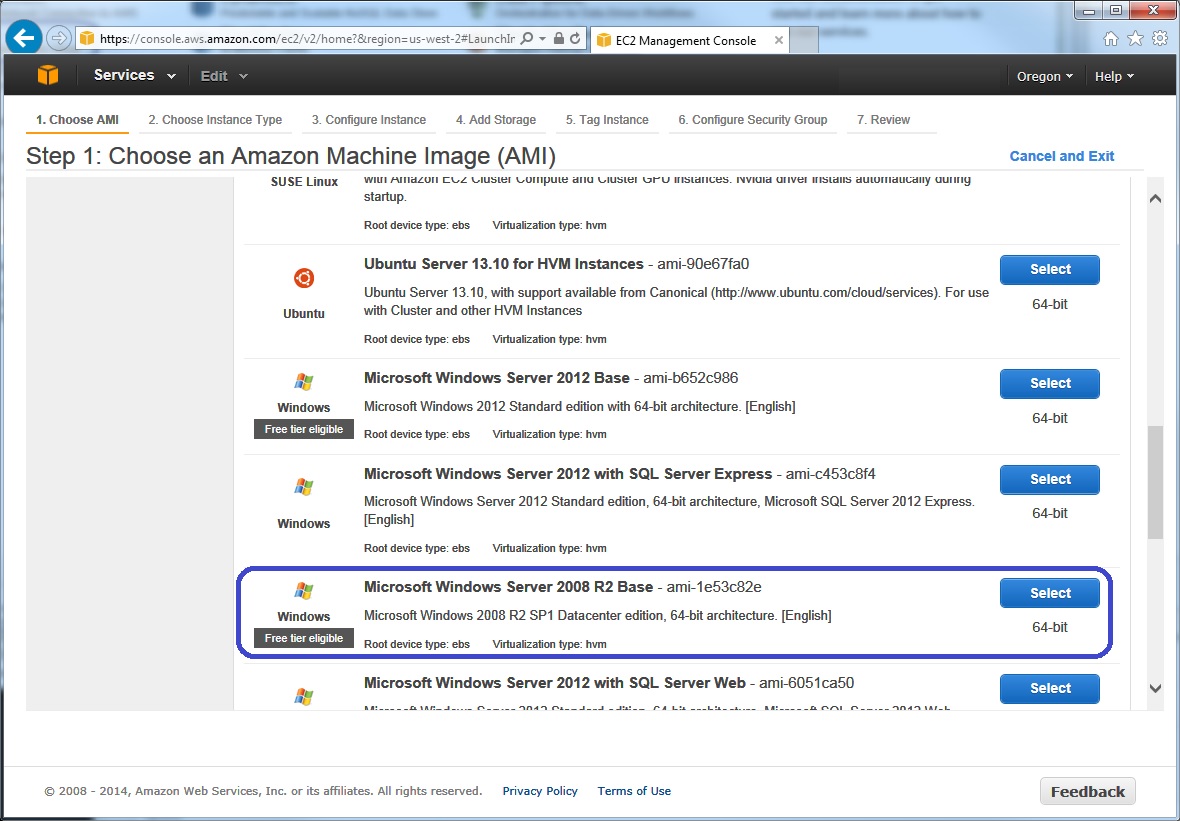
Task: Click the AMI list scrollbar down arrow
Action: point(1155,688)
